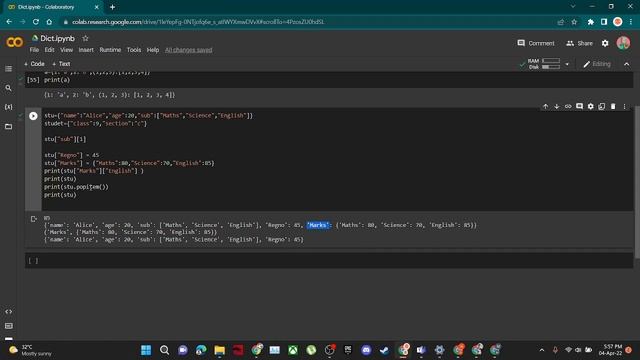Add a comment to the cell
Image resolution: width=640 pixels, height=360 pixels.
[x=579, y=106]
